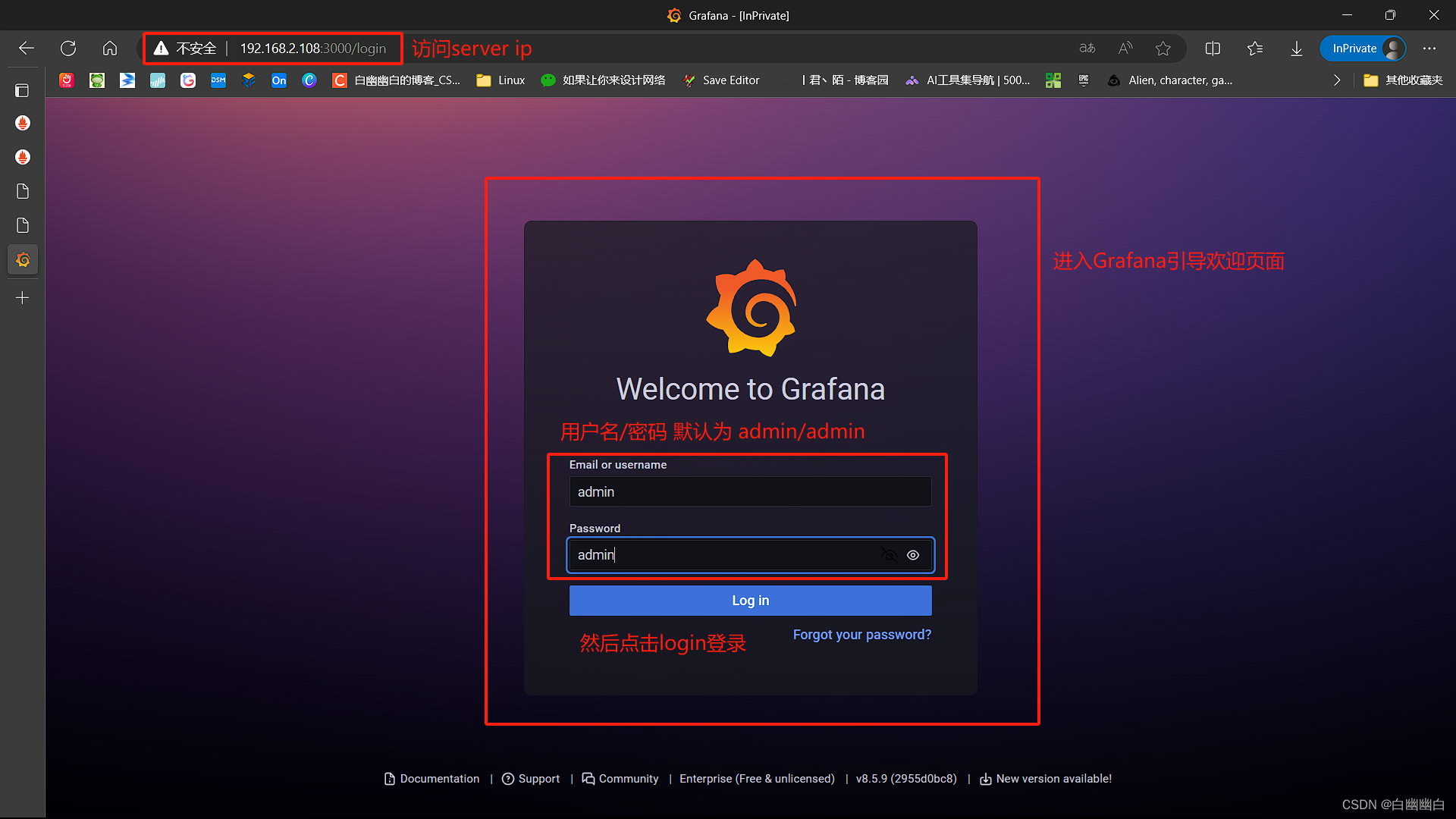The height and width of the screenshot is (819, 1456).
Task: Click the browser refresh icon
Action: click(68, 49)
